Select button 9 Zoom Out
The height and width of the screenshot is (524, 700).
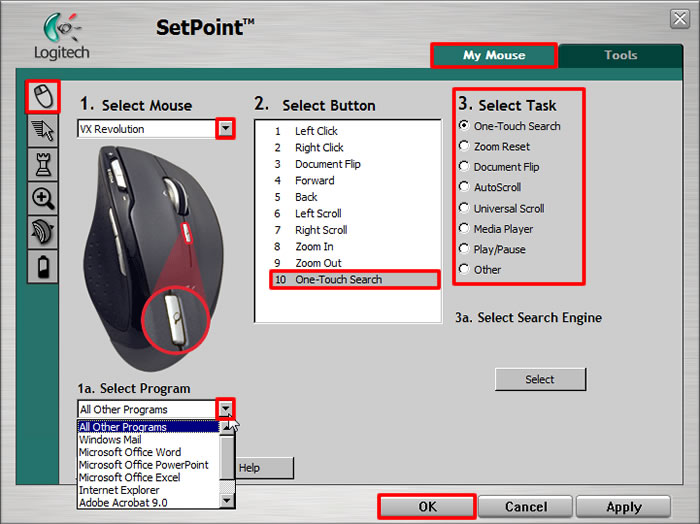tap(348, 263)
